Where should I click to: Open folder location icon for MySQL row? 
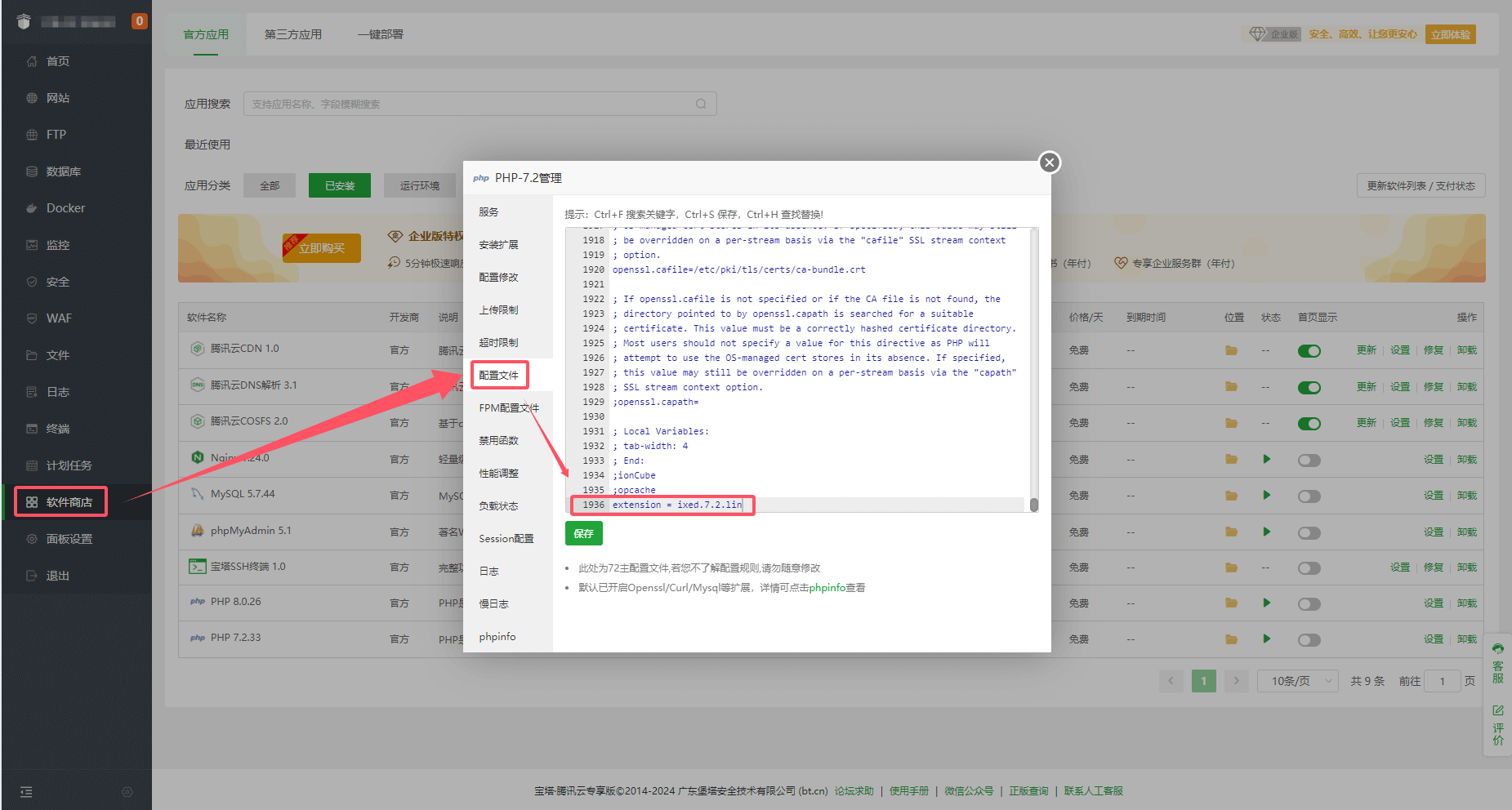pos(1231,496)
